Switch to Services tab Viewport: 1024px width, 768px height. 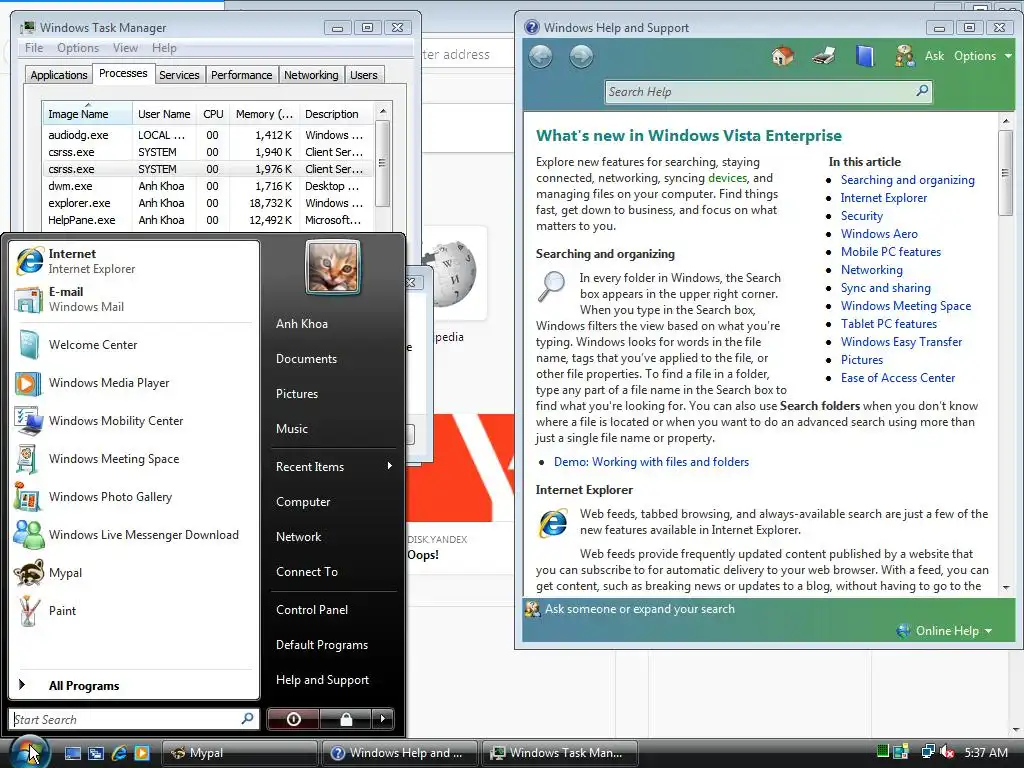[x=179, y=75]
